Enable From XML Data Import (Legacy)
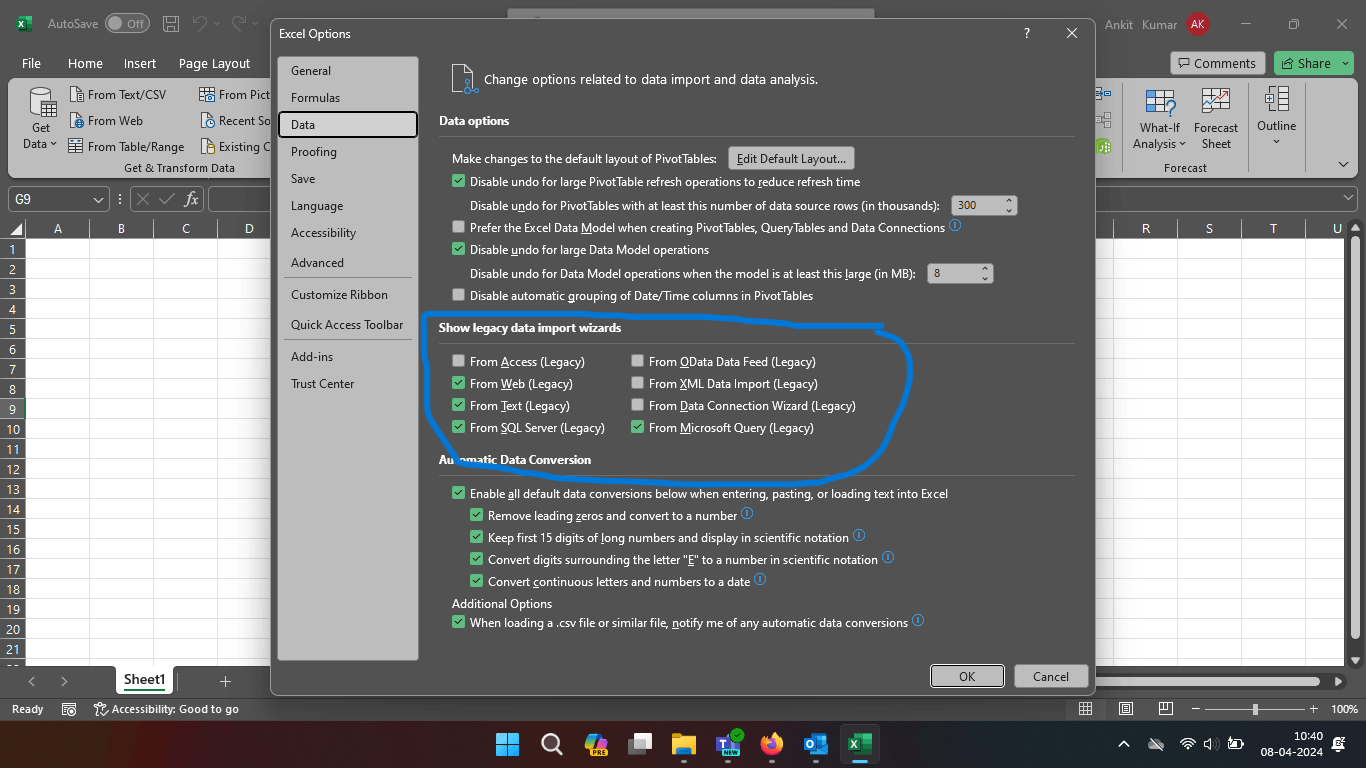The width and height of the screenshot is (1366, 768). 638,383
